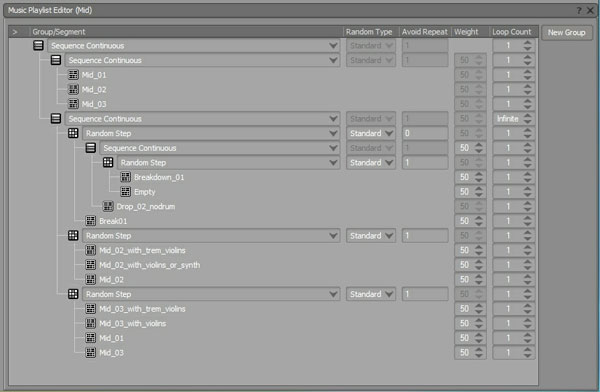Select the Mid_02_with_trem_violins label
The width and height of the screenshot is (600, 392).
142,250
